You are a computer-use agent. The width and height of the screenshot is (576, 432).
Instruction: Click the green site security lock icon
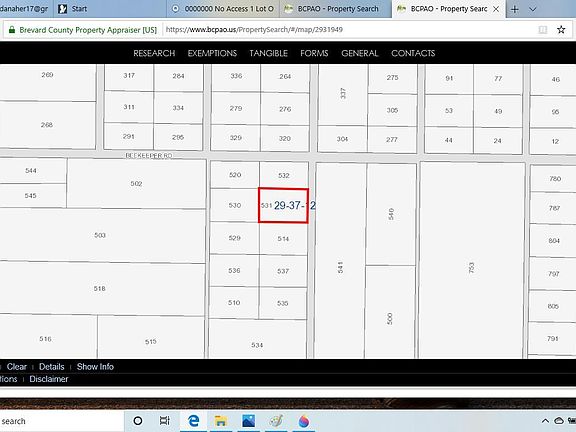tap(12, 30)
